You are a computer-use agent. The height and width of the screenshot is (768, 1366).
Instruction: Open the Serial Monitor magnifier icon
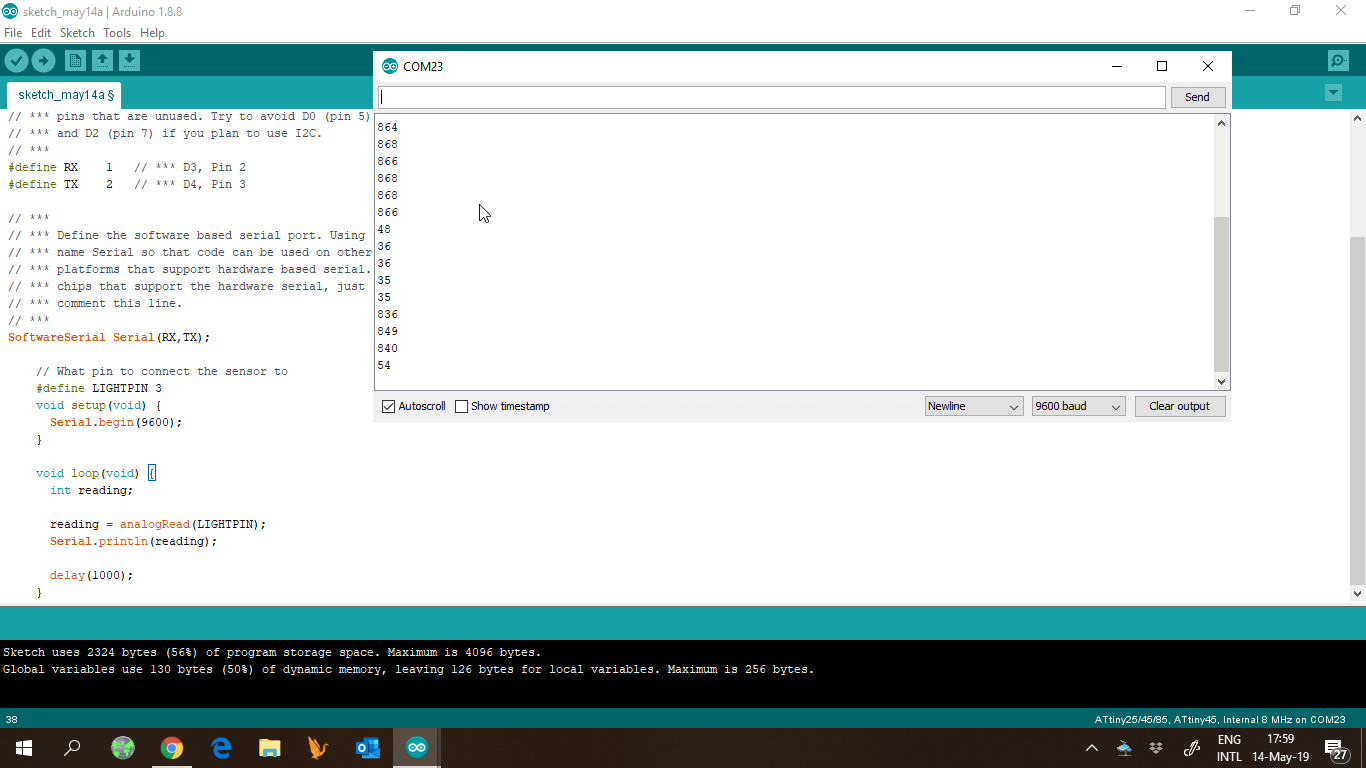pos(1338,61)
